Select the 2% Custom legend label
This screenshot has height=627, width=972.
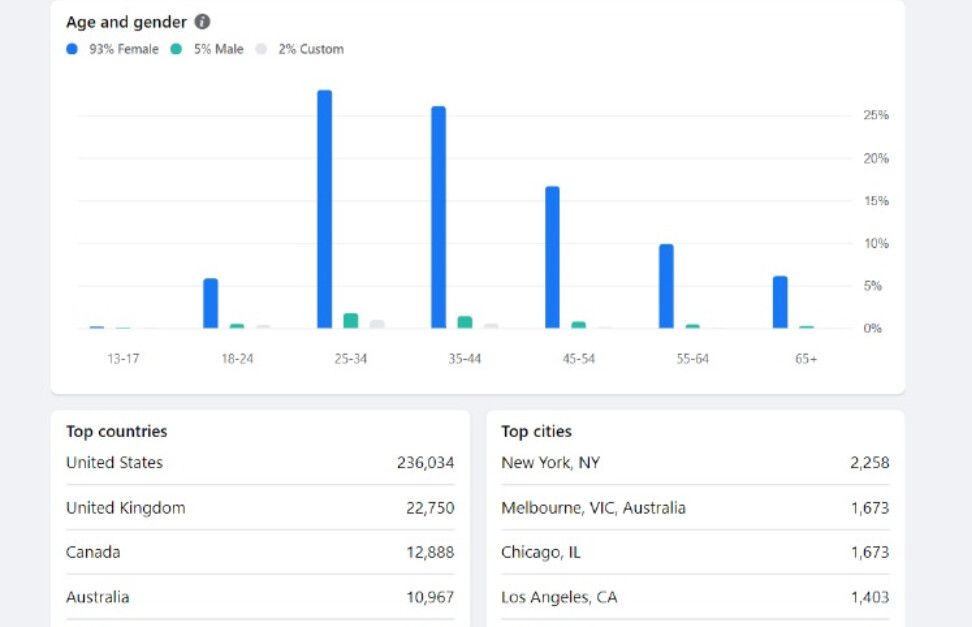point(310,49)
